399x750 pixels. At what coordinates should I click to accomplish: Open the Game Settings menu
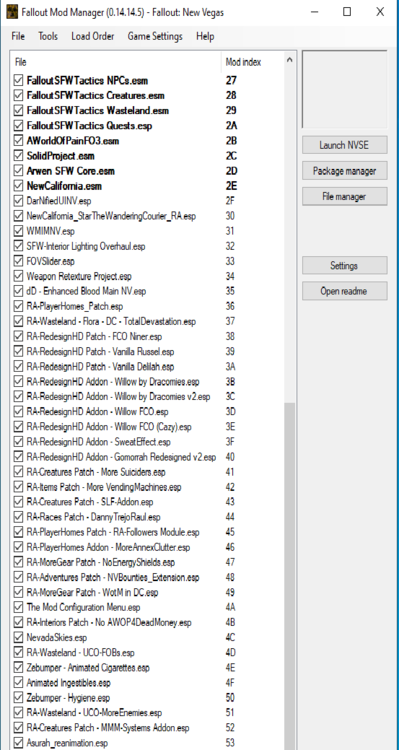click(x=155, y=36)
